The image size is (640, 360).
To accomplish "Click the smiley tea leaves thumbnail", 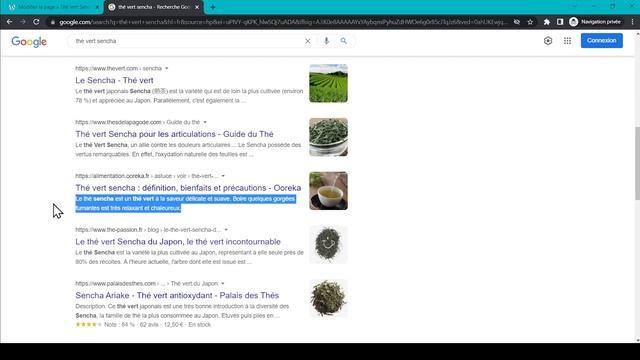I will [x=328, y=244].
